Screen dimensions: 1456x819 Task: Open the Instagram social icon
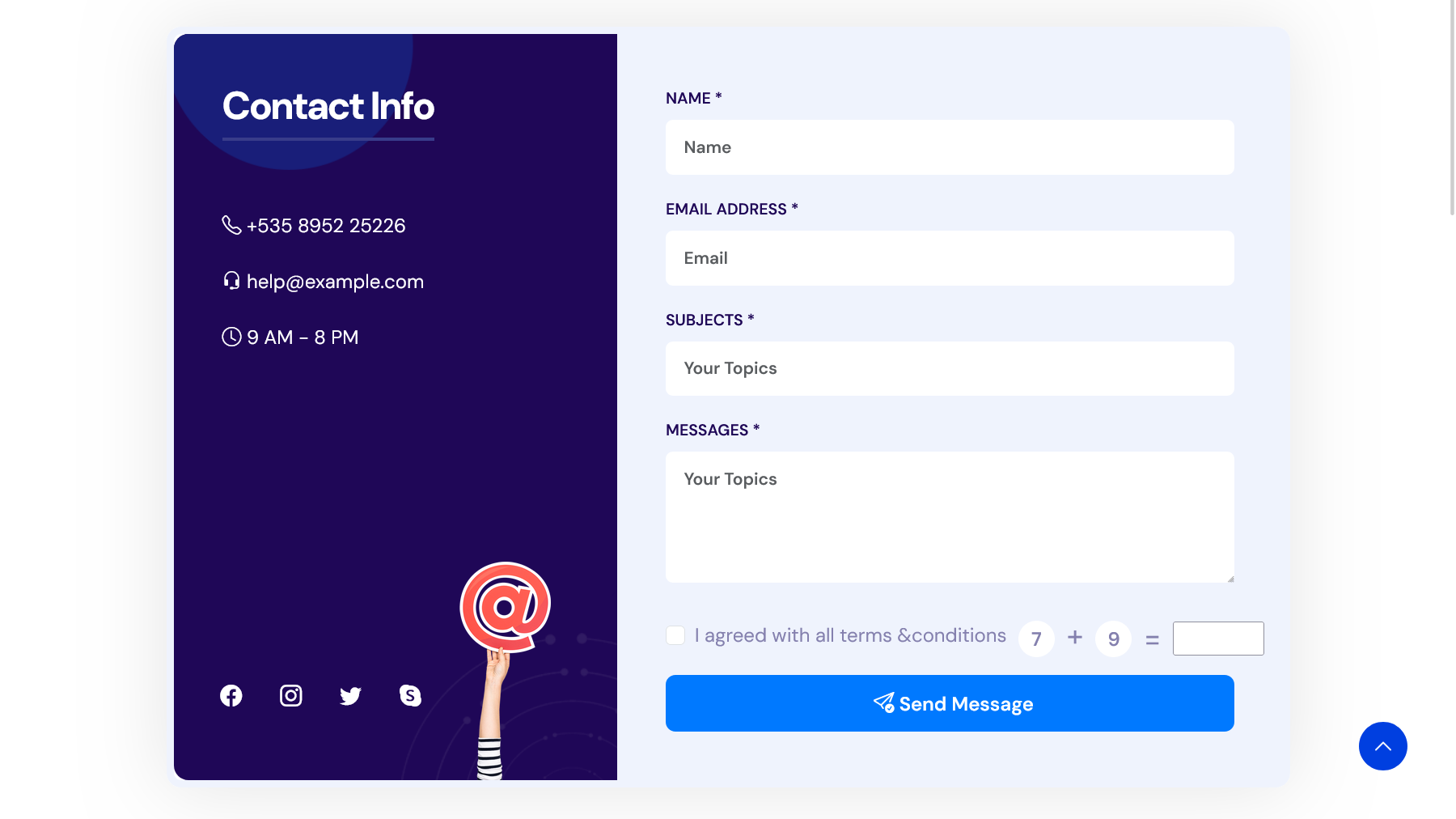coord(290,695)
